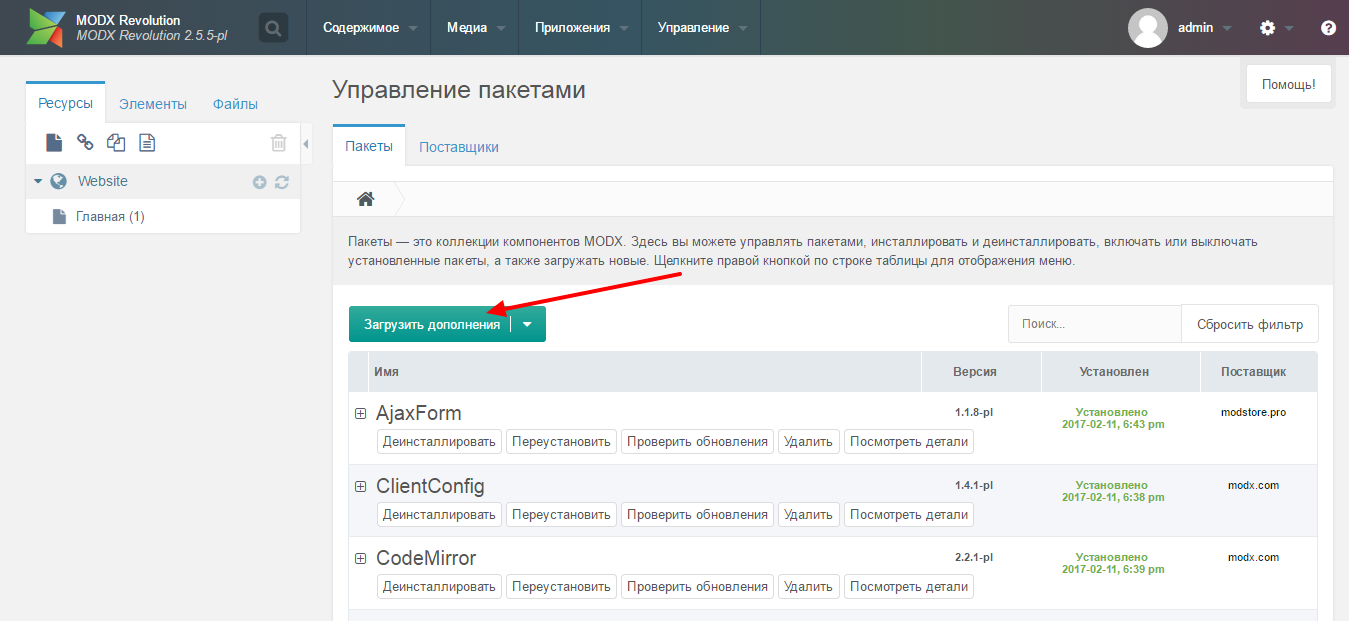The width and height of the screenshot is (1349, 621).
Task: Delete the CodeMirror package
Action: (x=808, y=586)
